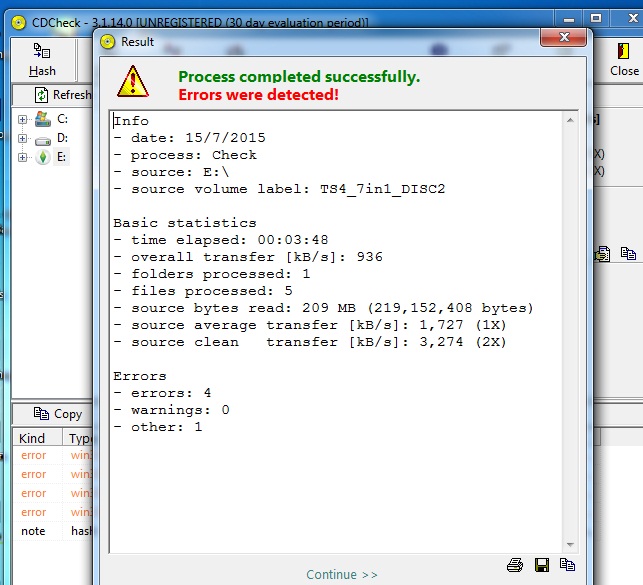Select the note row in log
This screenshot has height=585, width=643.
(x=34, y=531)
